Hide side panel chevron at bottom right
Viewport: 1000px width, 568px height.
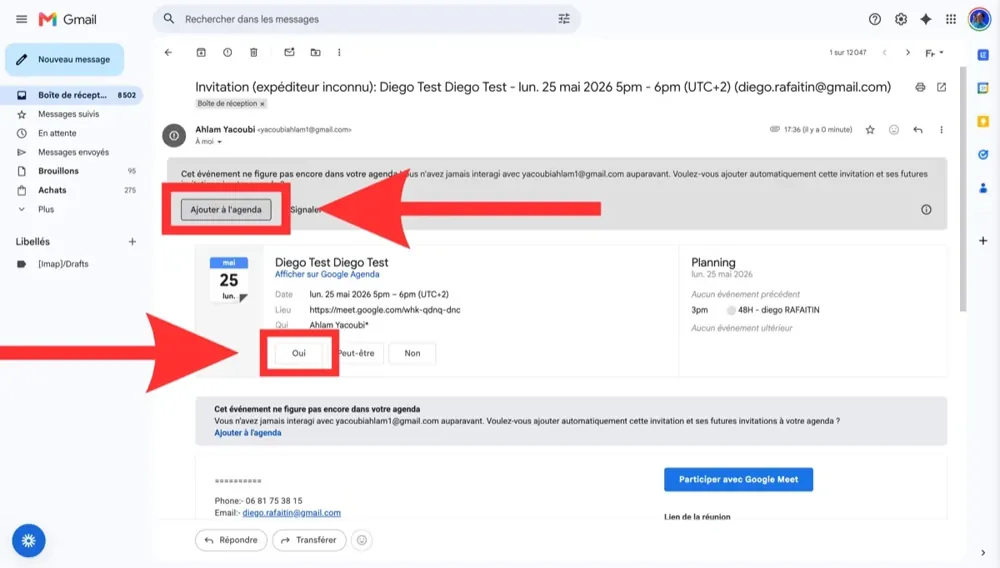[x=983, y=553]
